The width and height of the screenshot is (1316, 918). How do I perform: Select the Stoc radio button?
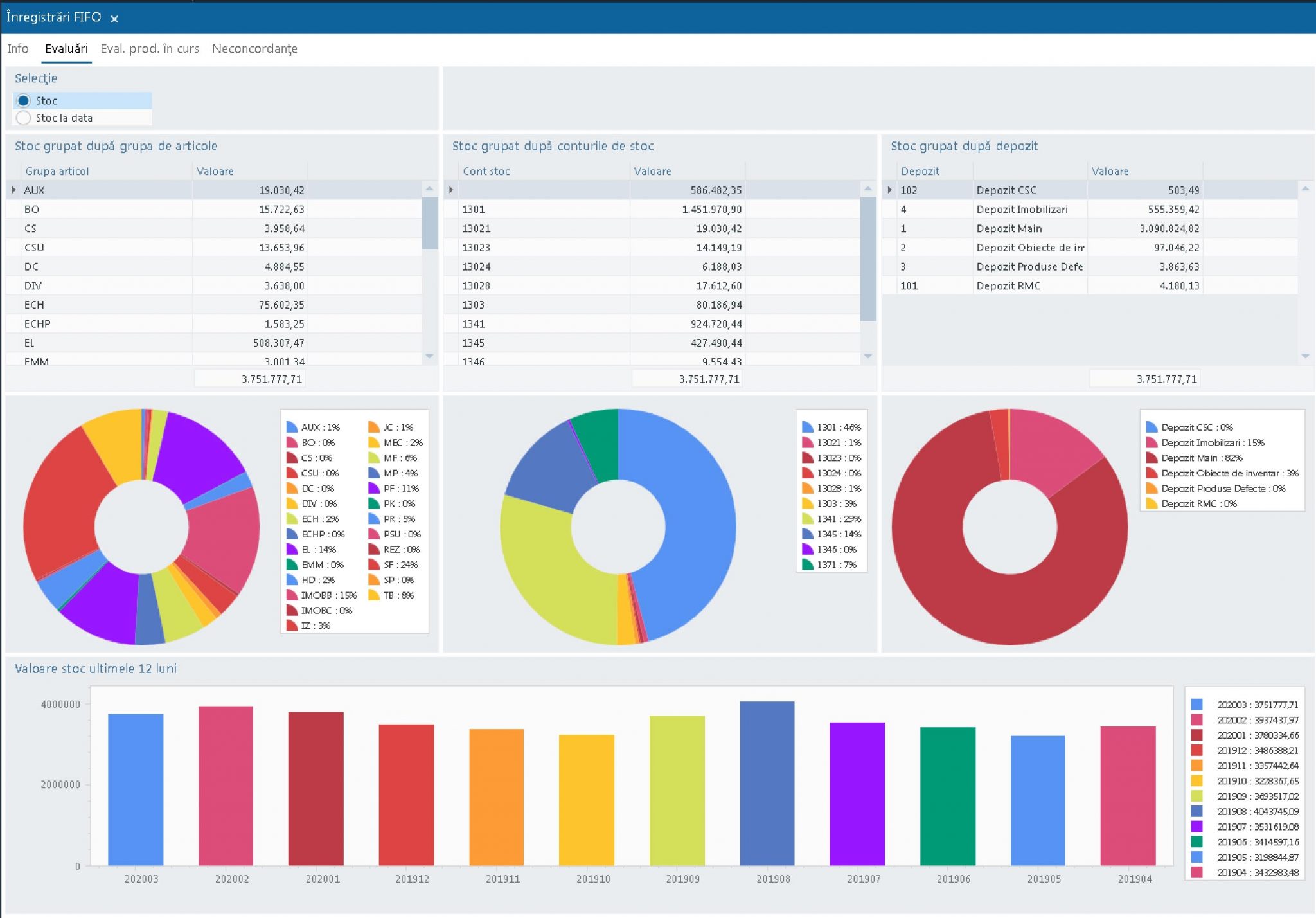(x=24, y=100)
